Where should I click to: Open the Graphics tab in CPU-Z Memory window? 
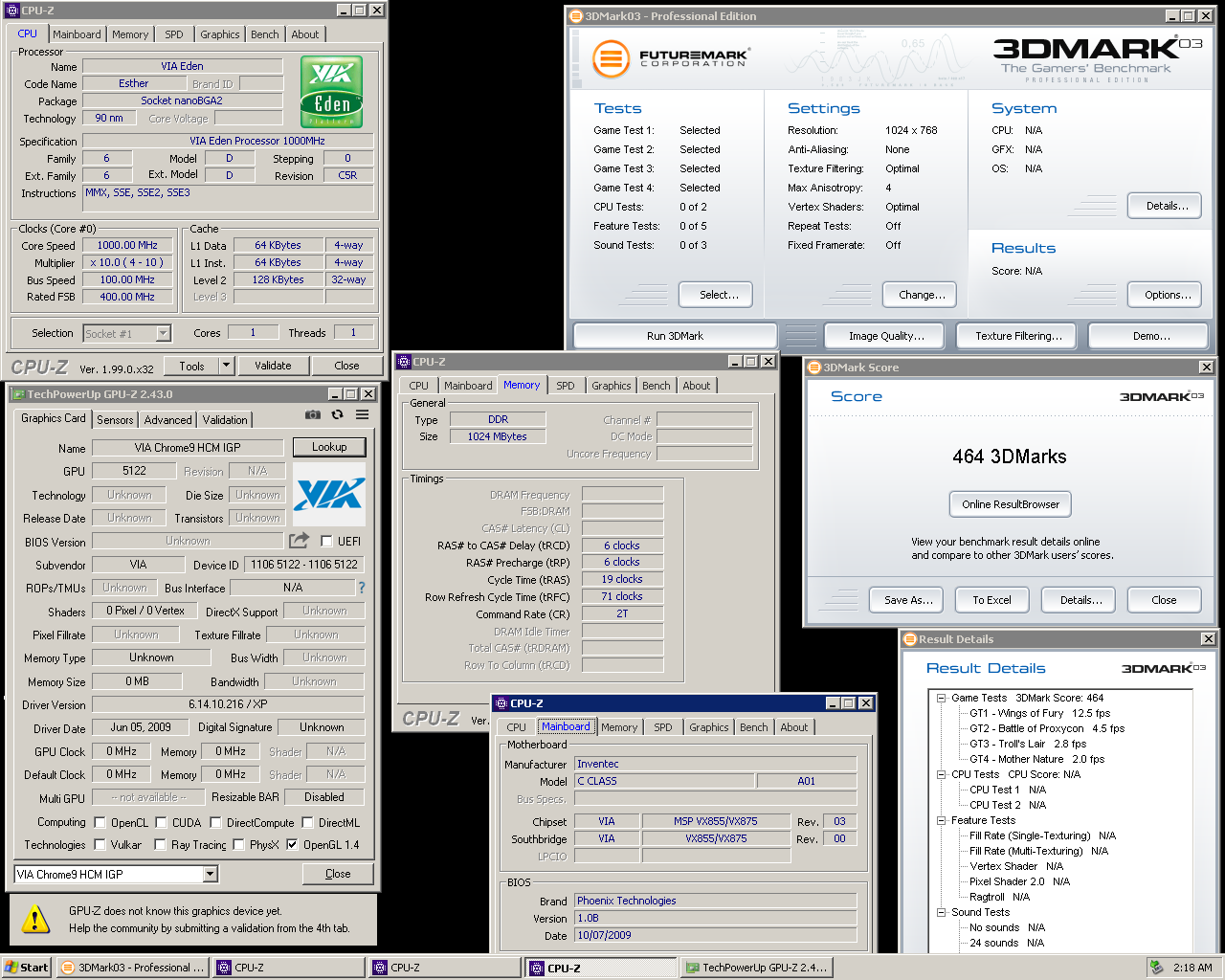pos(611,386)
